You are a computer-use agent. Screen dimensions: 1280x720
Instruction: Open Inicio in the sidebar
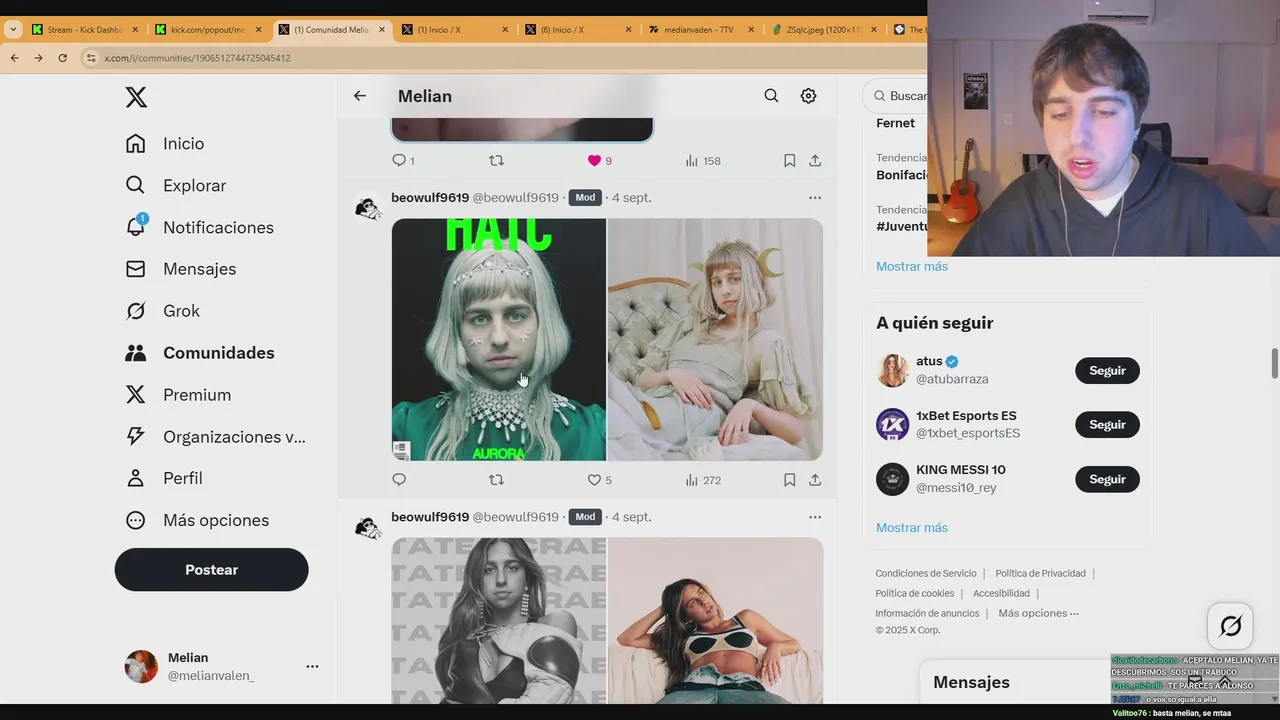coord(165,144)
